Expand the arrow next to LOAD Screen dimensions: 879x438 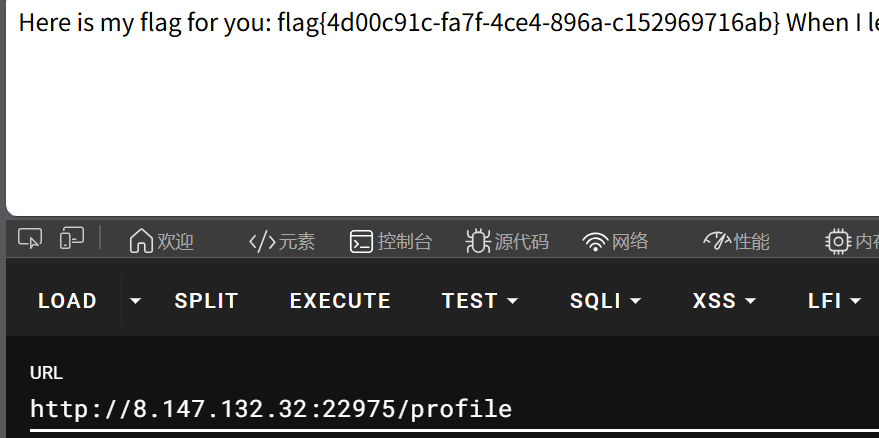[x=136, y=301]
